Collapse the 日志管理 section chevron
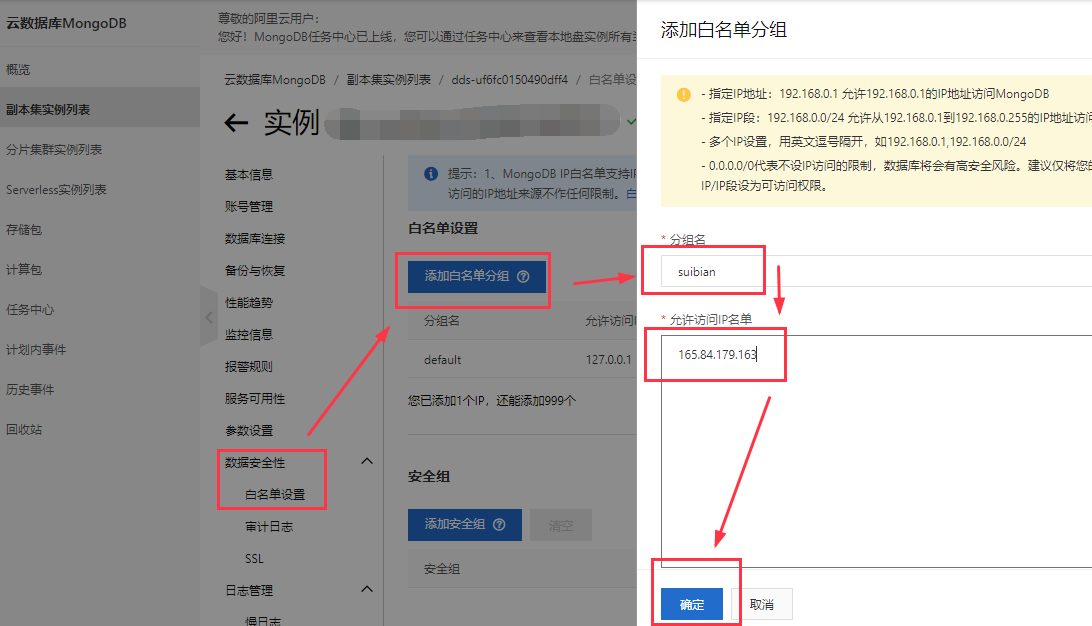Viewport: 1092px width, 626px height. [x=366, y=589]
